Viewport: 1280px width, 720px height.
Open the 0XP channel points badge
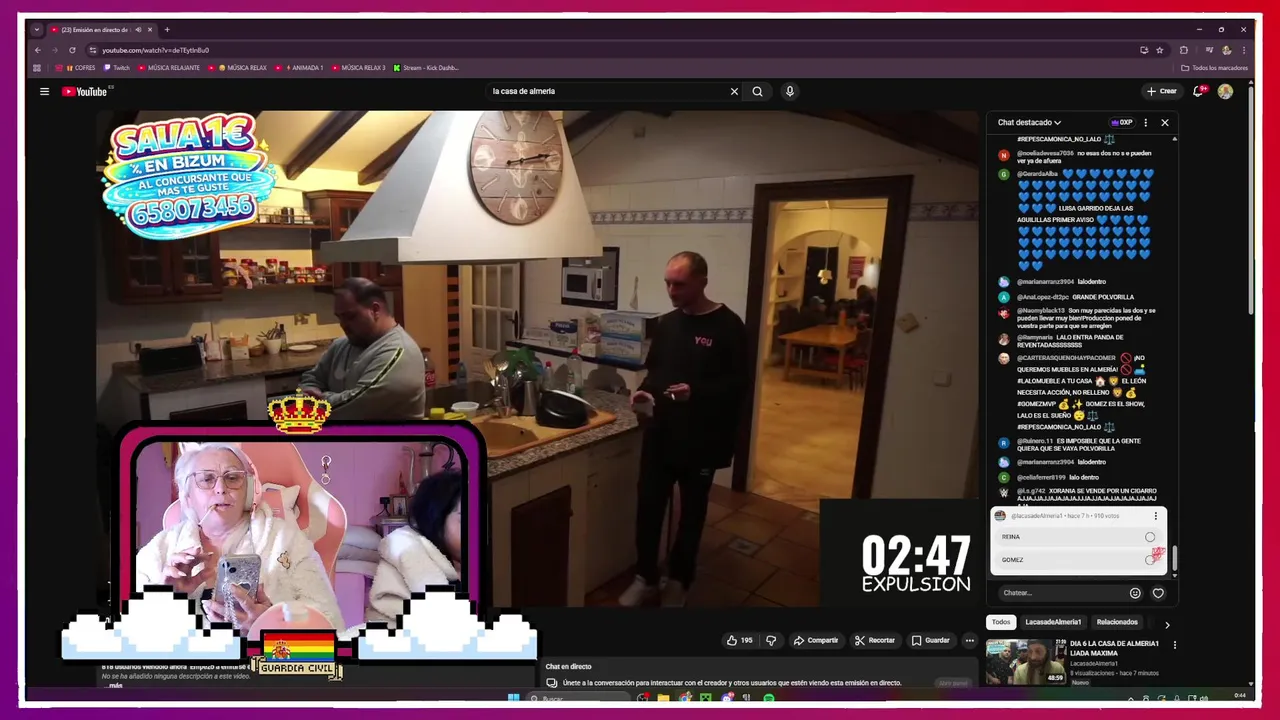tap(1122, 122)
